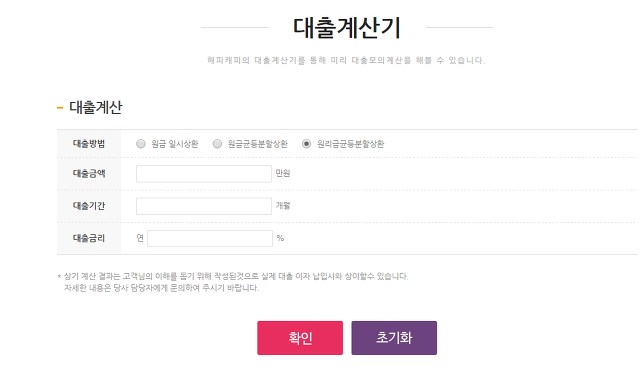
Task: Select the 원리금균등분할상환 radio button
Action: [306, 144]
